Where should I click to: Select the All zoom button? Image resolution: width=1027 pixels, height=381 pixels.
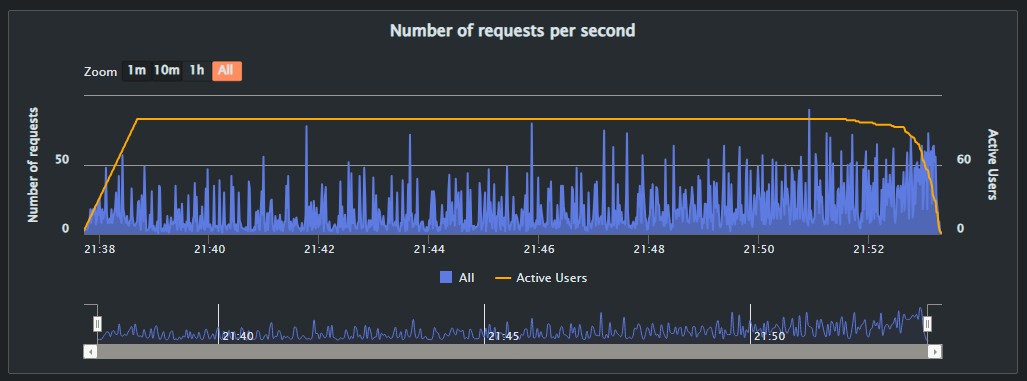(x=227, y=71)
